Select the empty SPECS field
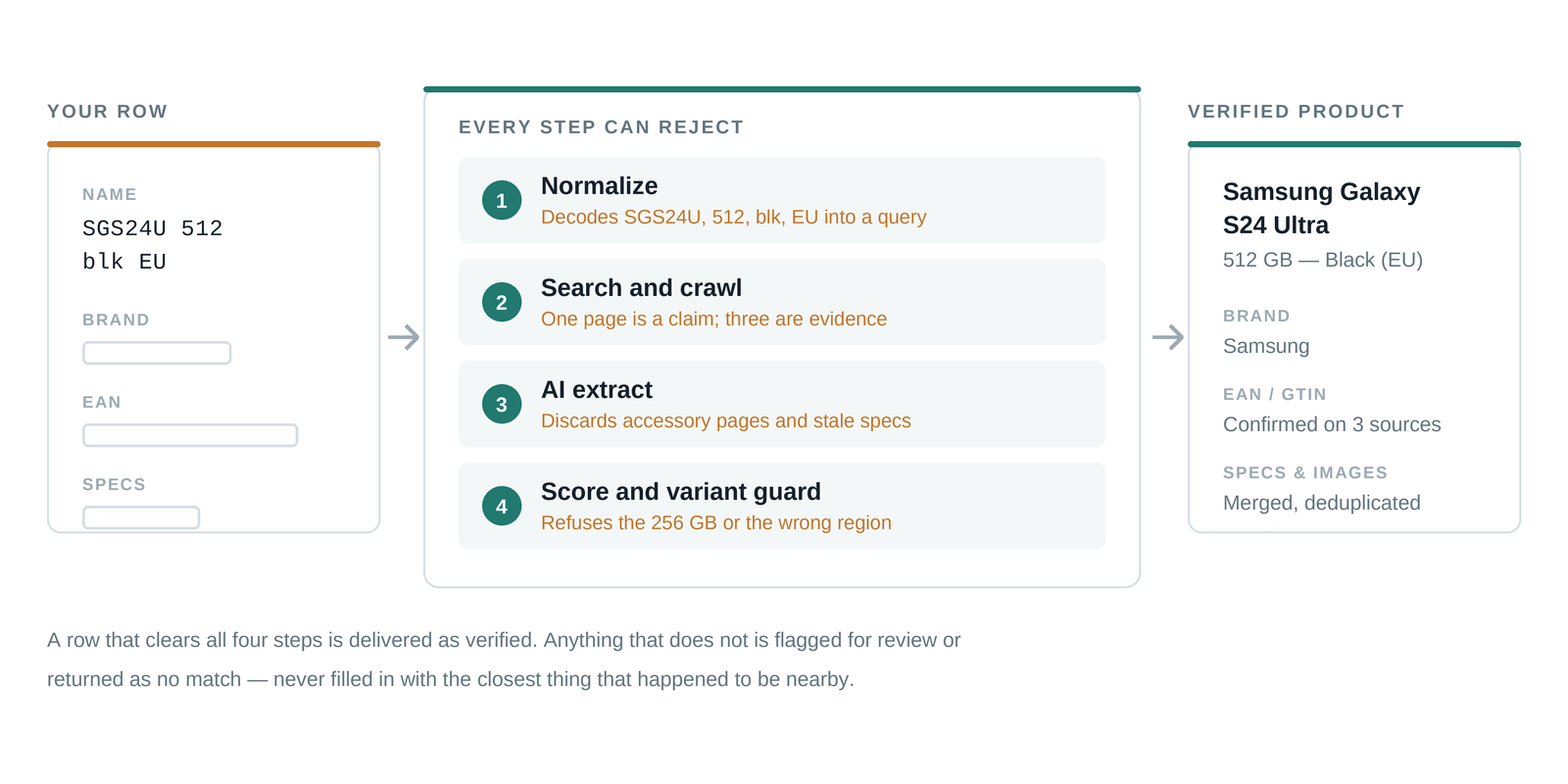The image size is (1568, 784). (x=141, y=517)
